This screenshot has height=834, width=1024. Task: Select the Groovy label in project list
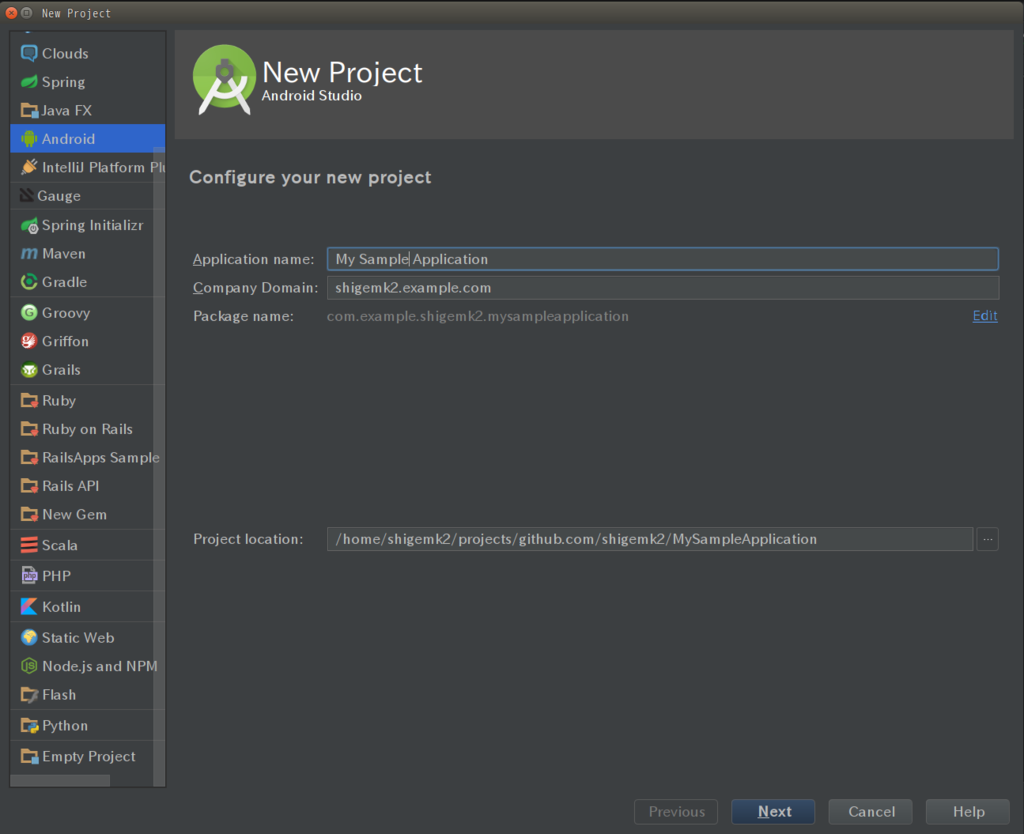[x=66, y=313]
